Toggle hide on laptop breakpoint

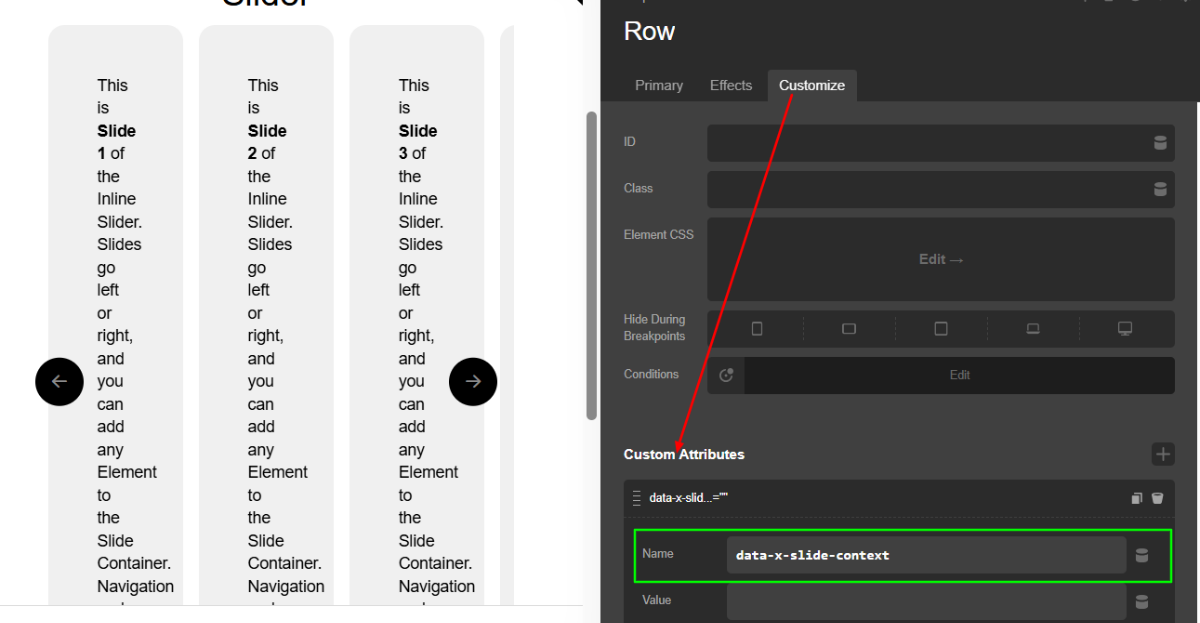[x=1033, y=329]
